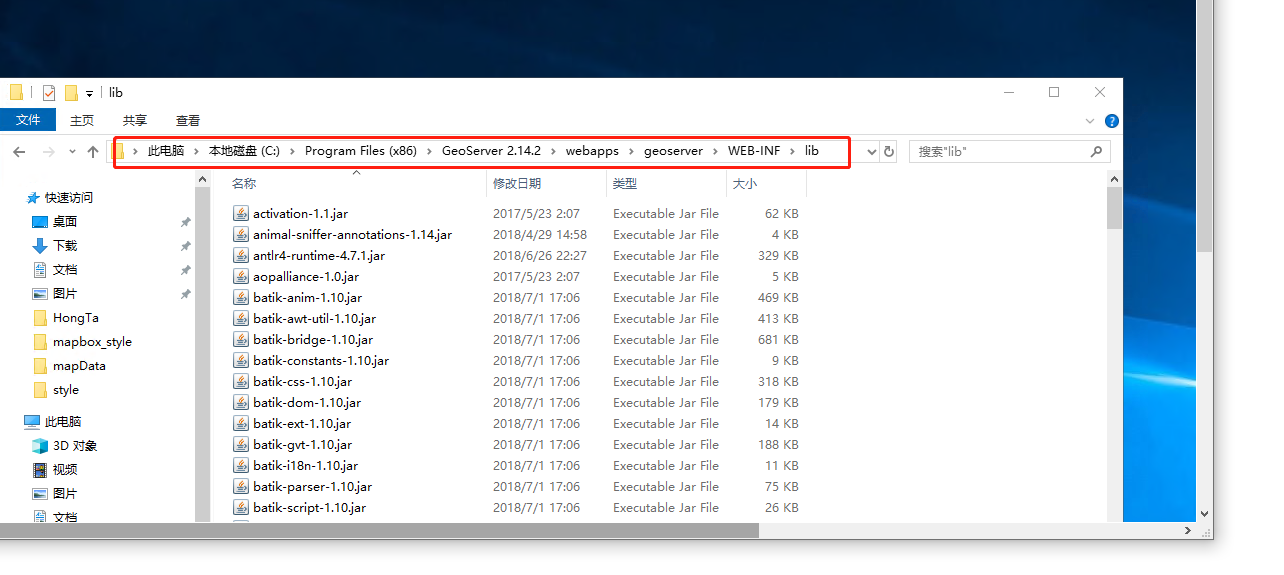
Task: Click the file list scroll up arrow
Action: pyautogui.click(x=1114, y=178)
